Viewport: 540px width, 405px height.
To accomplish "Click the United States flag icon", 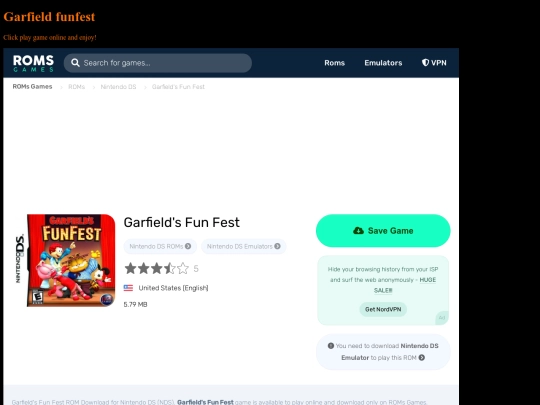I will pos(128,288).
